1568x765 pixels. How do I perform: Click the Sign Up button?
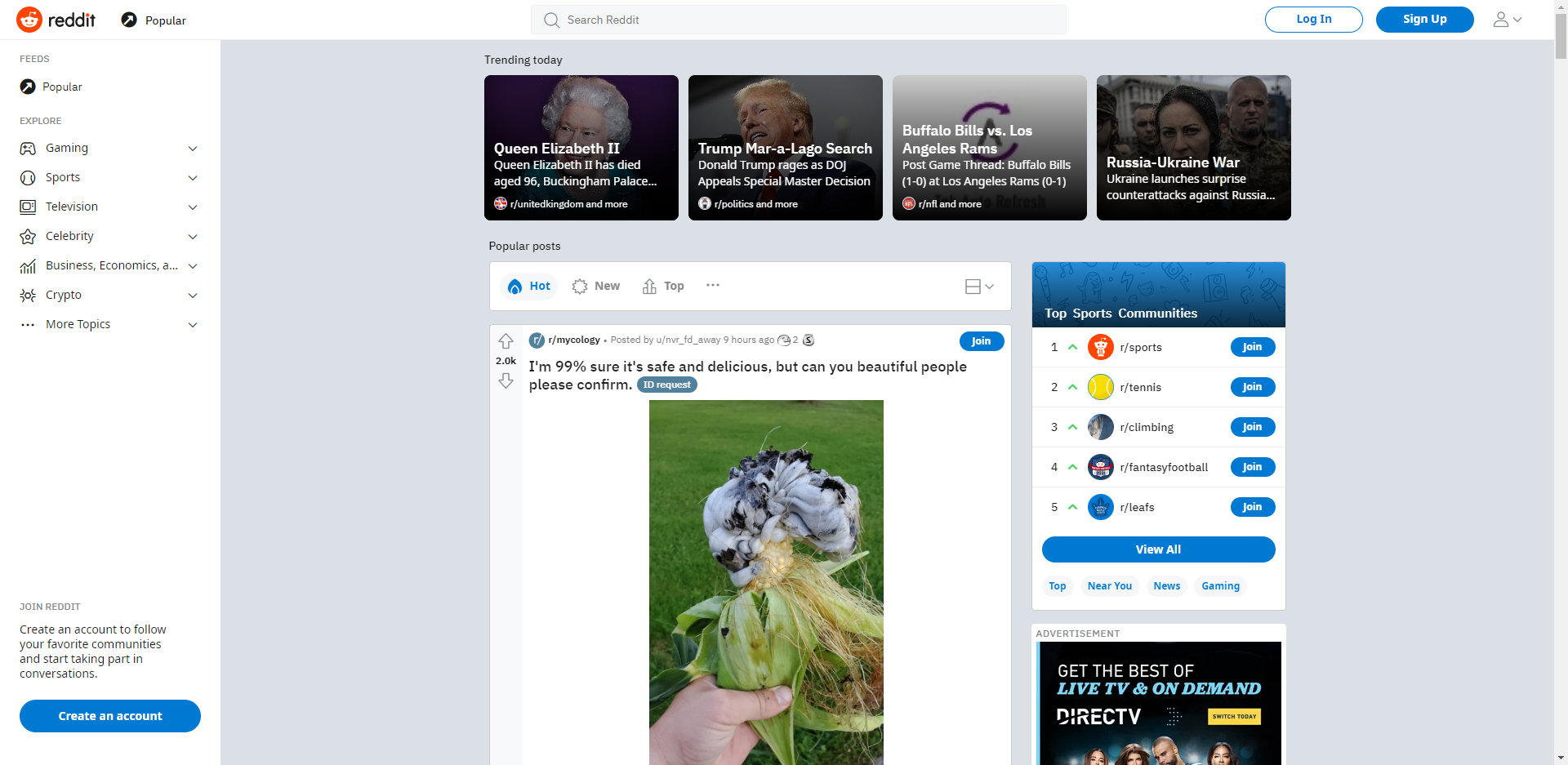(x=1425, y=20)
